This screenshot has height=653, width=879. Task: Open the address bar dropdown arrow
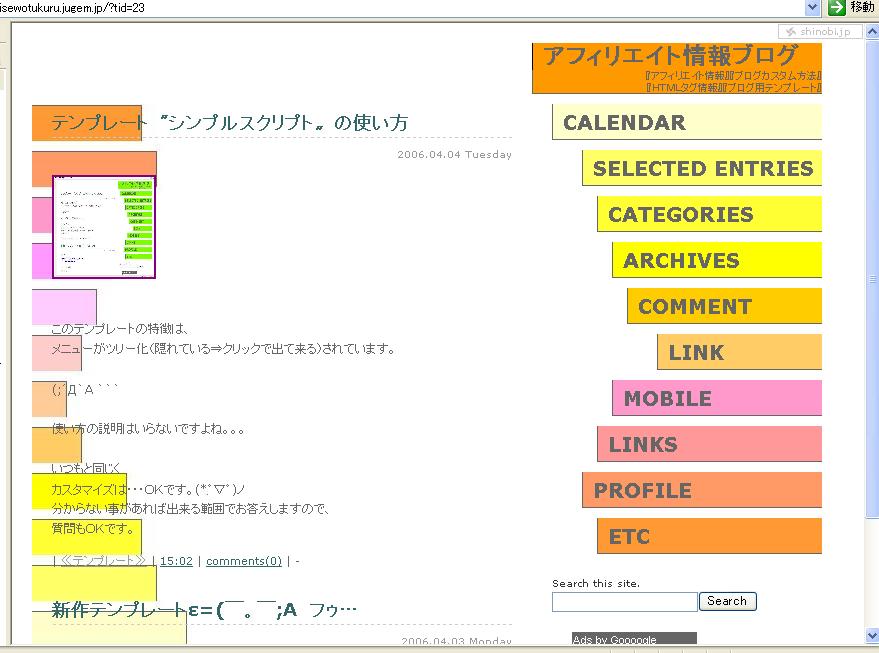(812, 7)
